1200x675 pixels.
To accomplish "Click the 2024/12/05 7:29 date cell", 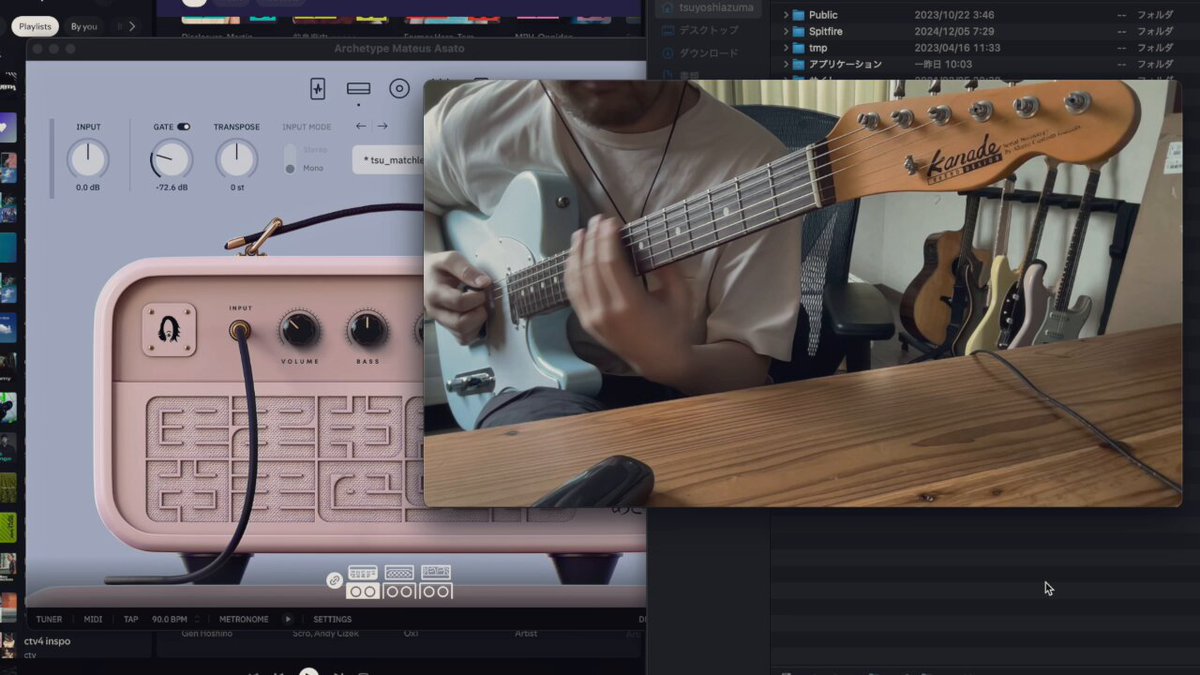I will pyautogui.click(x=954, y=31).
